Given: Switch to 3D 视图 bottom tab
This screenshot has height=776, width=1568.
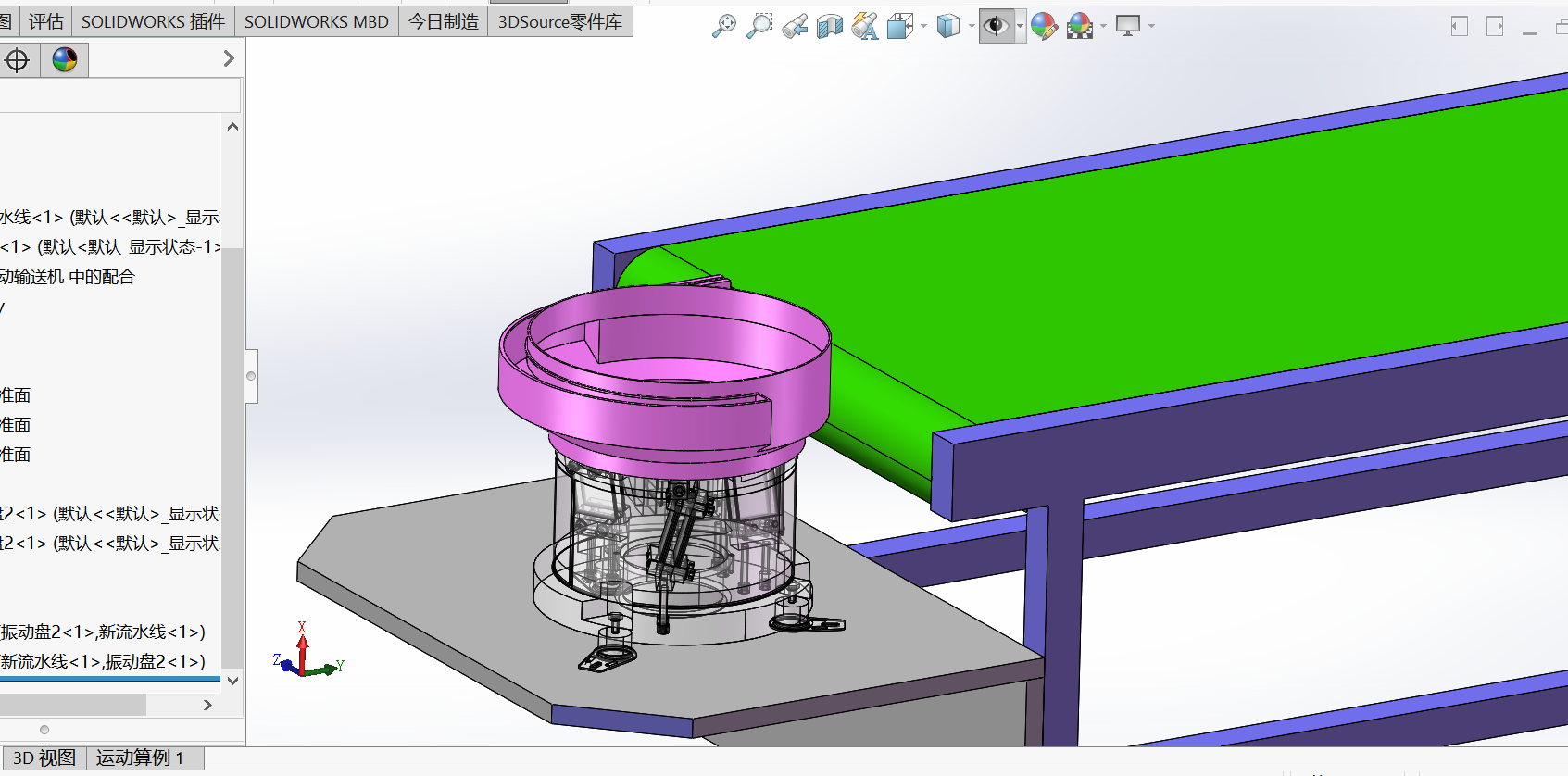Looking at the screenshot, I should point(44,757).
